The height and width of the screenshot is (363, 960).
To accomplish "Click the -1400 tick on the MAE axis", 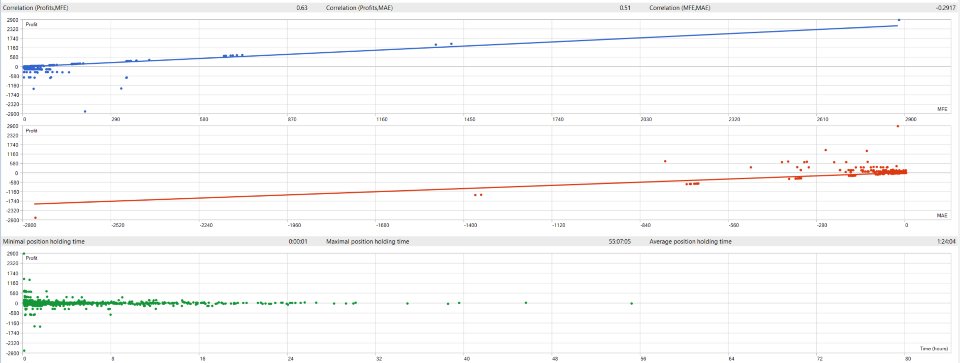I will click(x=470, y=225).
